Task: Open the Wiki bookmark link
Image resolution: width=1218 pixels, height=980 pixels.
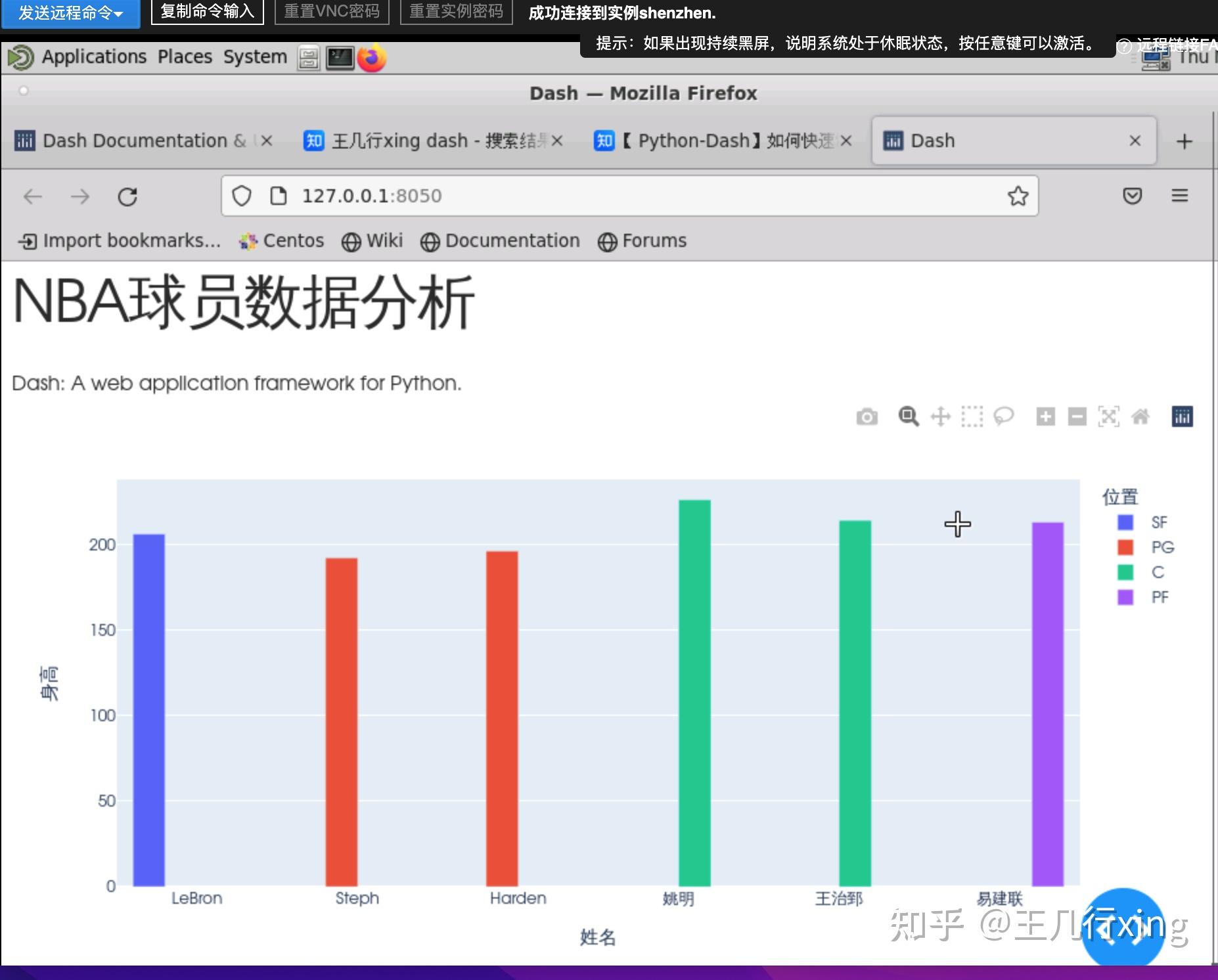Action: (372, 240)
